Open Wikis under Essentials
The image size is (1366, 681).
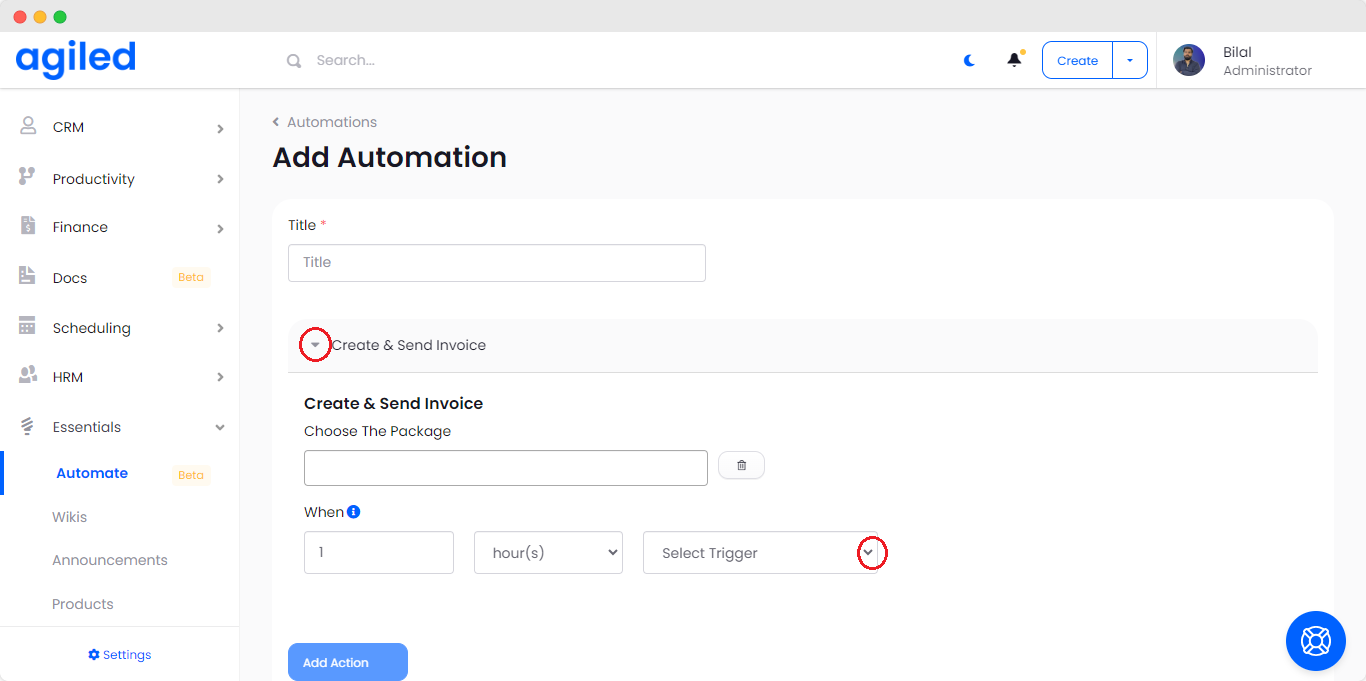pos(70,517)
